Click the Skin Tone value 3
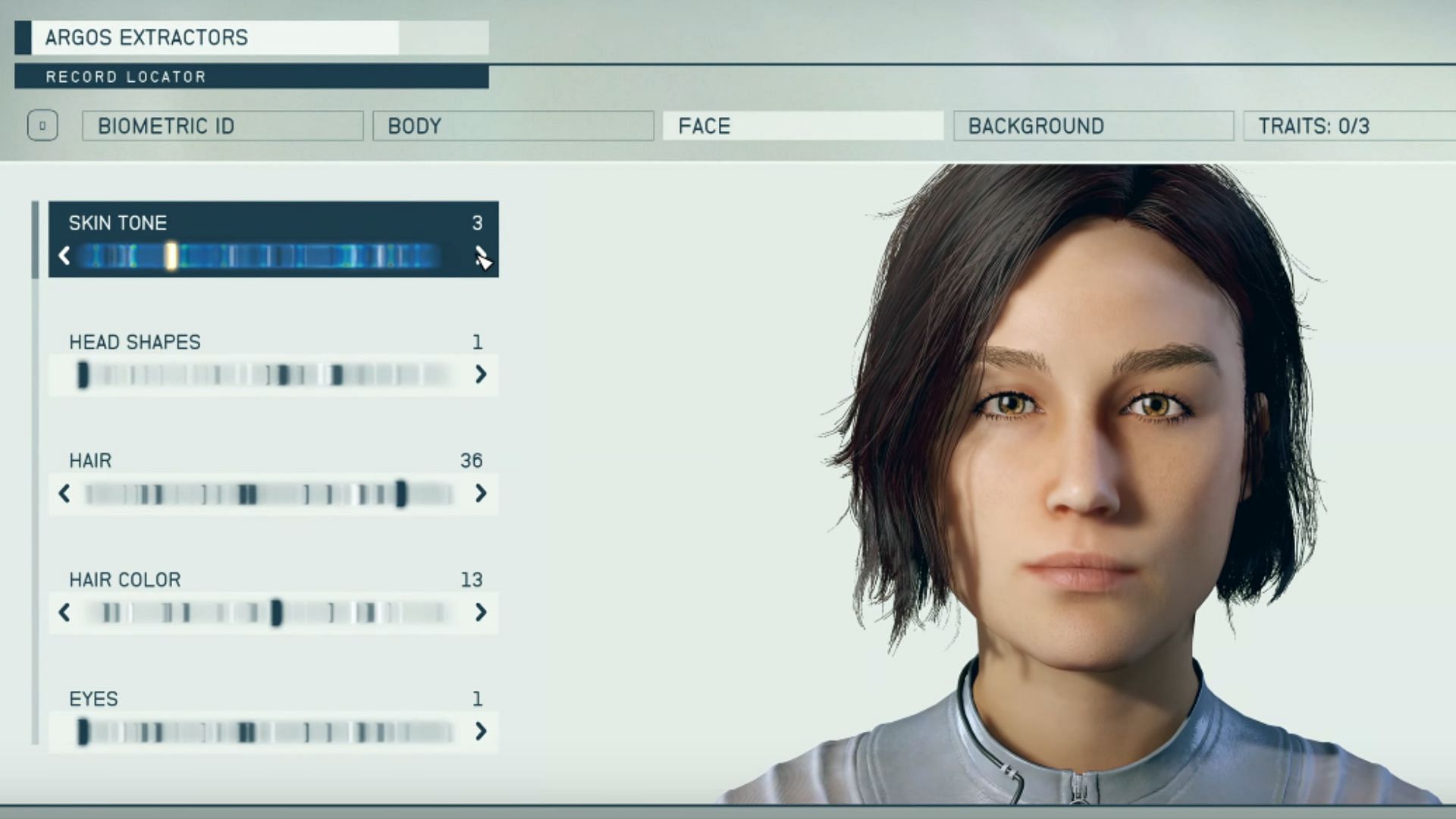The image size is (1456, 819). (477, 223)
